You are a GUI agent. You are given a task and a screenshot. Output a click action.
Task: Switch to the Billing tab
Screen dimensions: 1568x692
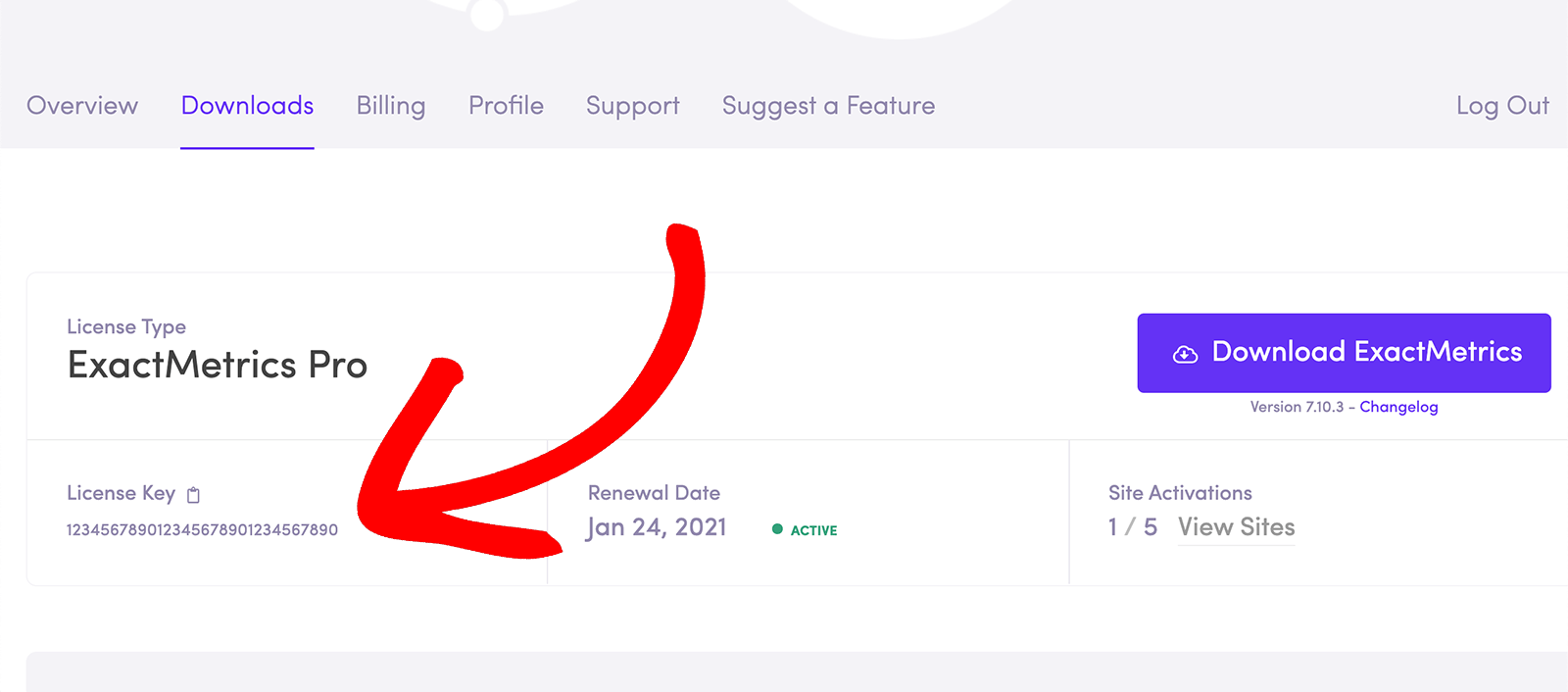click(390, 106)
